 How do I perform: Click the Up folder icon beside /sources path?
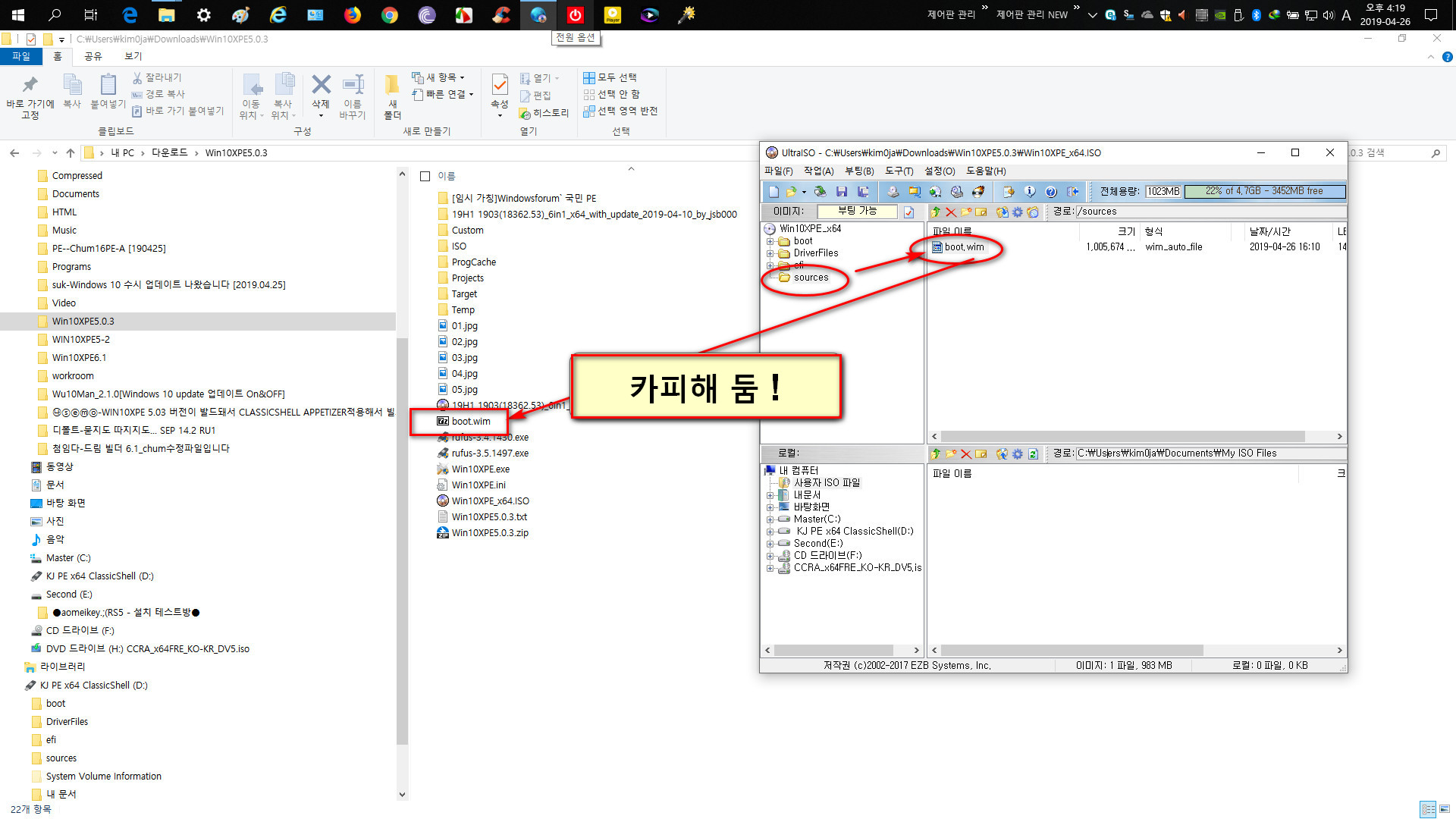coord(935,212)
